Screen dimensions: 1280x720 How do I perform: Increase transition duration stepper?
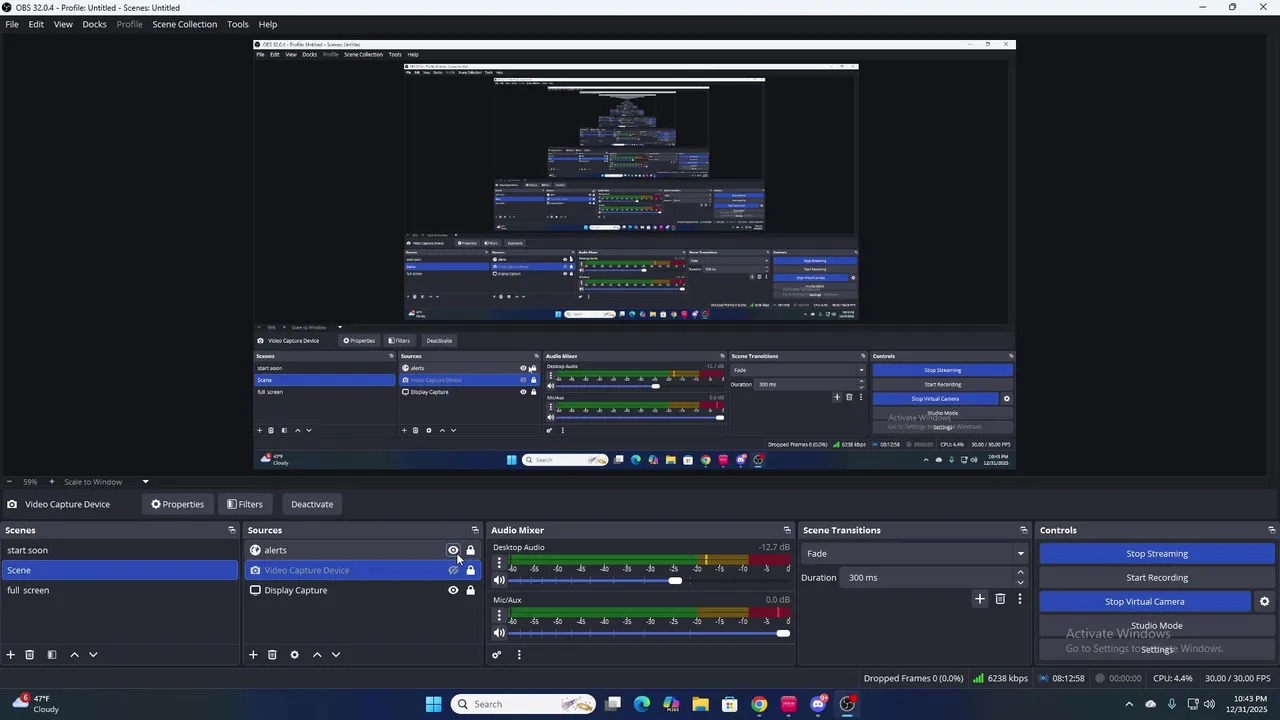coord(1020,573)
